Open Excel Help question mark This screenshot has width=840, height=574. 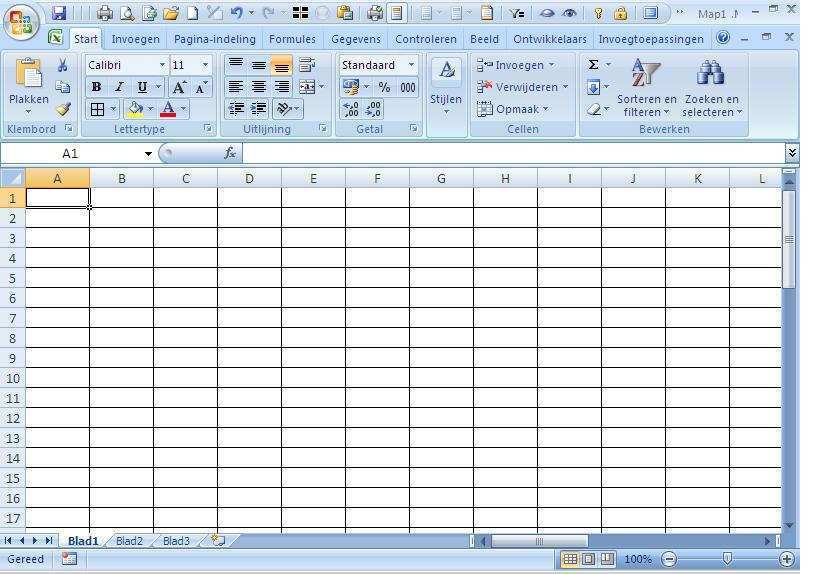pyautogui.click(x=723, y=37)
